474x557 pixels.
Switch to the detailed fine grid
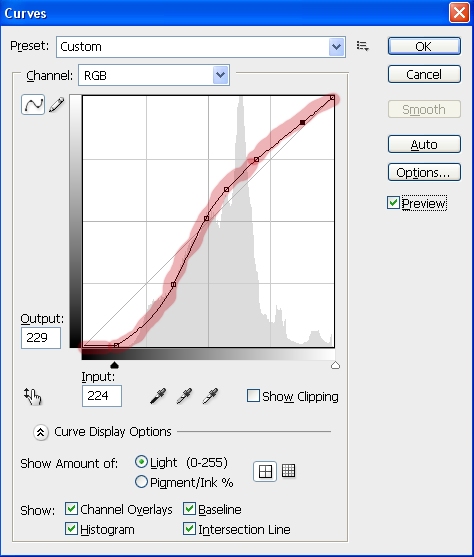[288, 471]
